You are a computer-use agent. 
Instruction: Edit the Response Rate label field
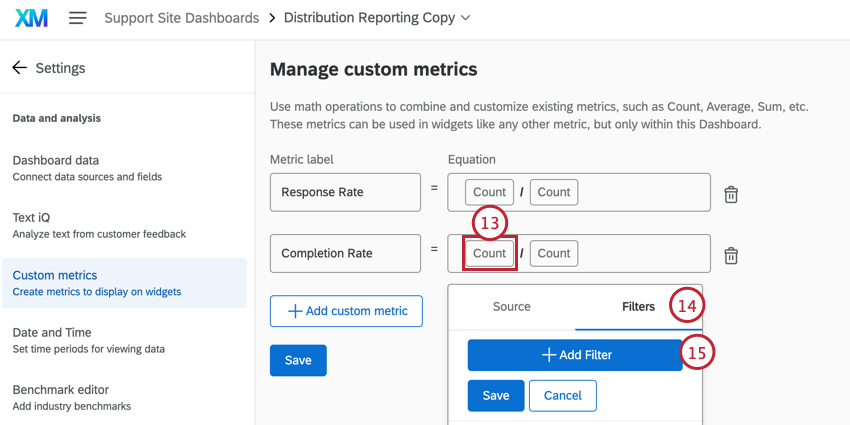pyautogui.click(x=345, y=192)
